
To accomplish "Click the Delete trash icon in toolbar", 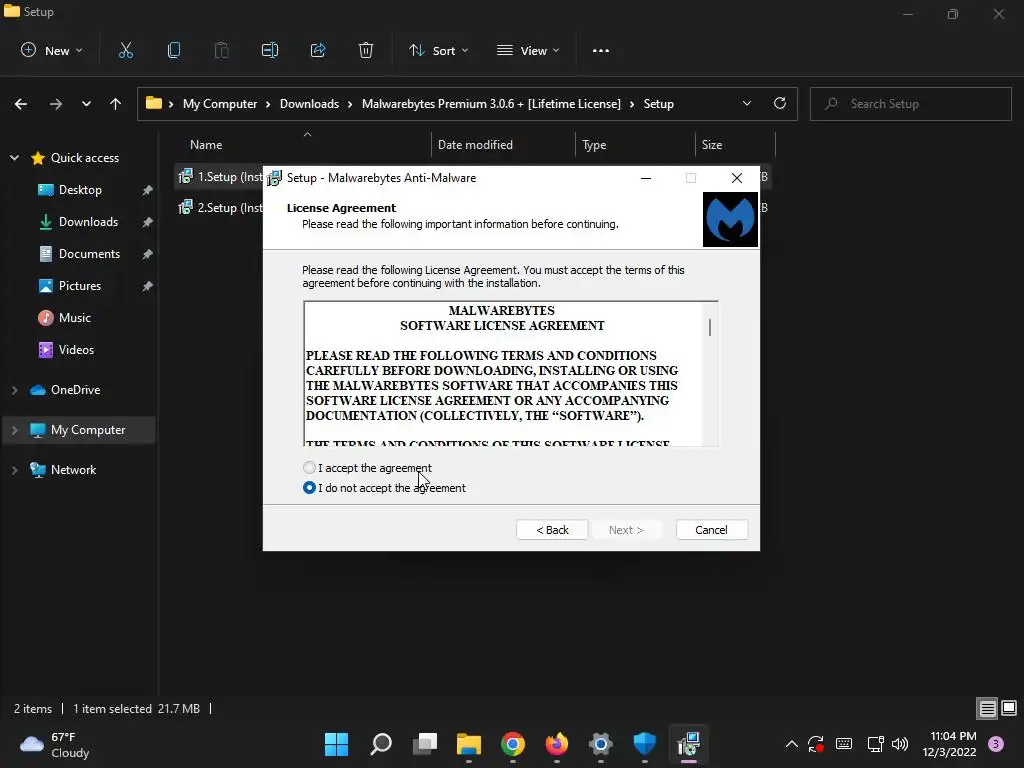I will pos(366,50).
